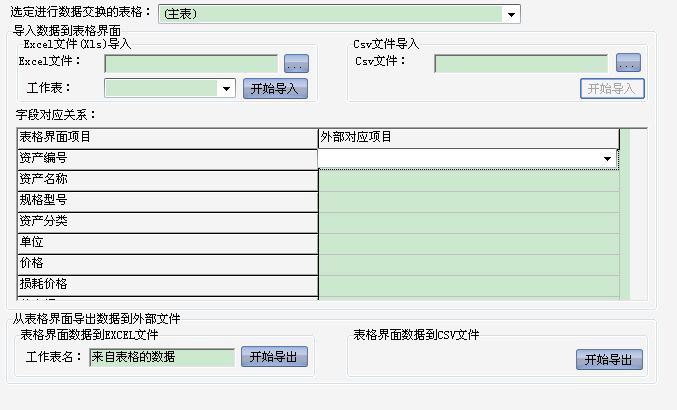Viewport: 677px width, 410px height.
Task: Browse for a Csv file with the ... button
Action: tap(628, 63)
